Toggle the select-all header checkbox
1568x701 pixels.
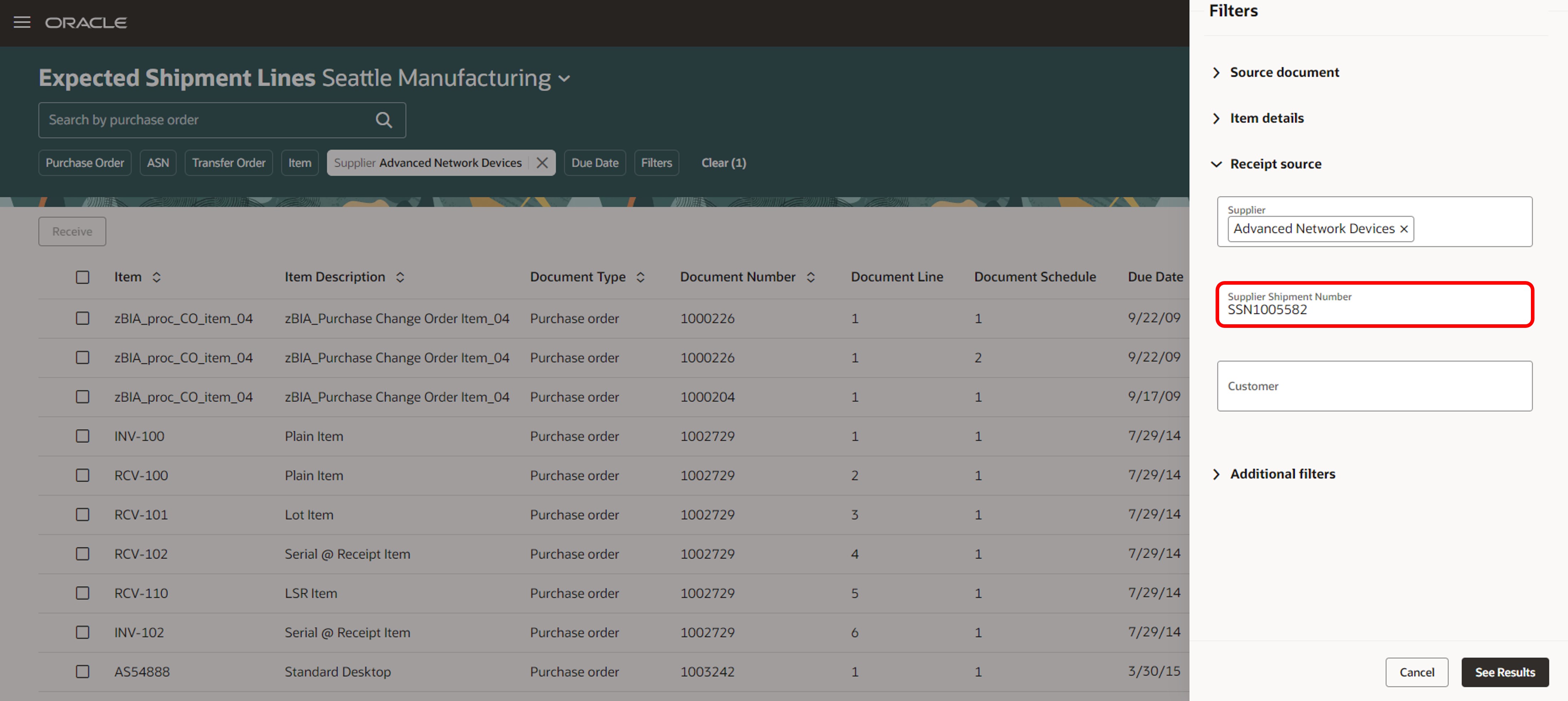[x=83, y=277]
